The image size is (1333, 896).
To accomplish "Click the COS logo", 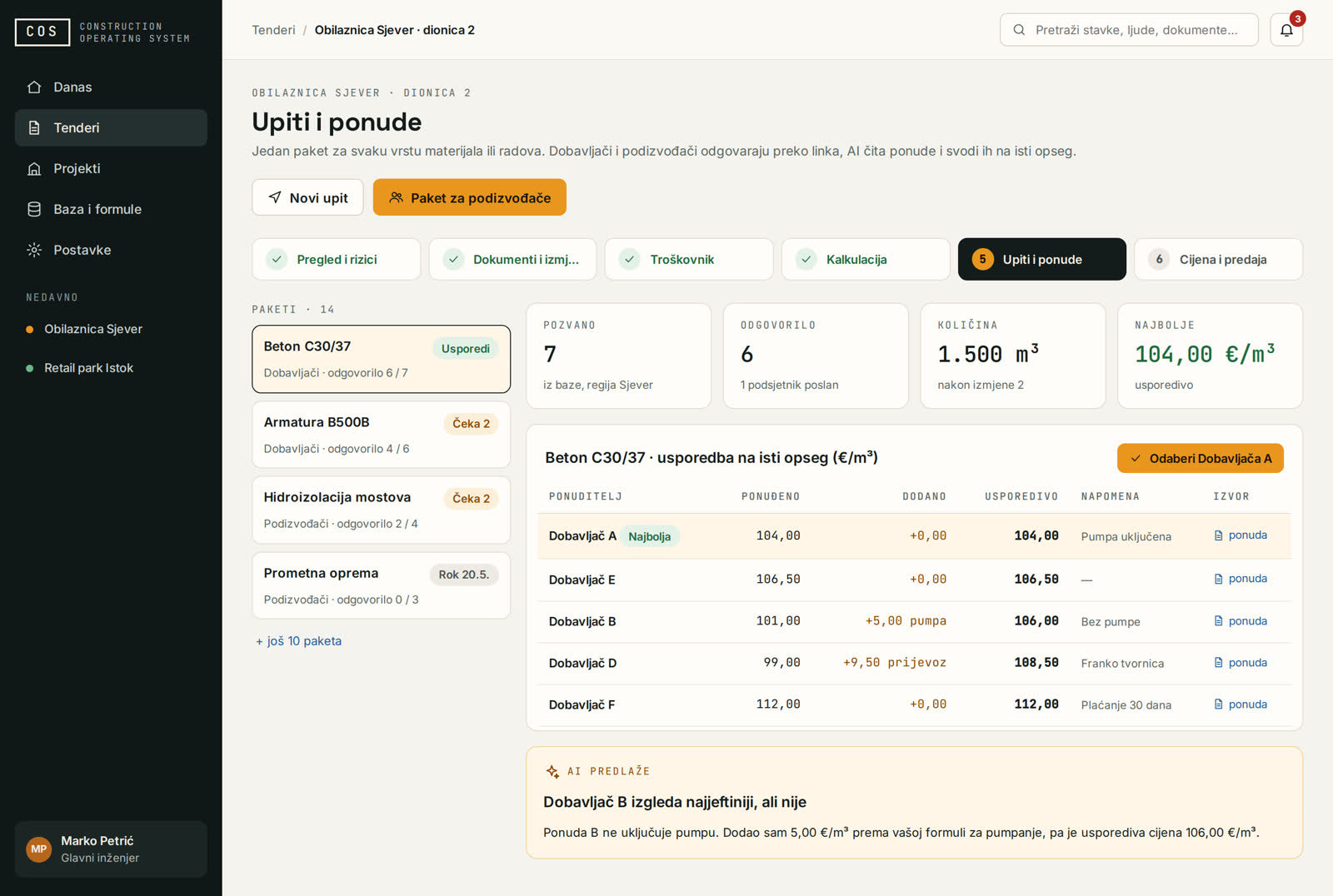I will [x=42, y=32].
